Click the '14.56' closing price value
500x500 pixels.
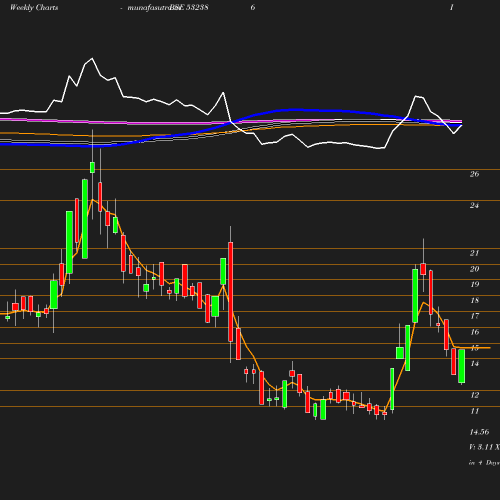479,432
